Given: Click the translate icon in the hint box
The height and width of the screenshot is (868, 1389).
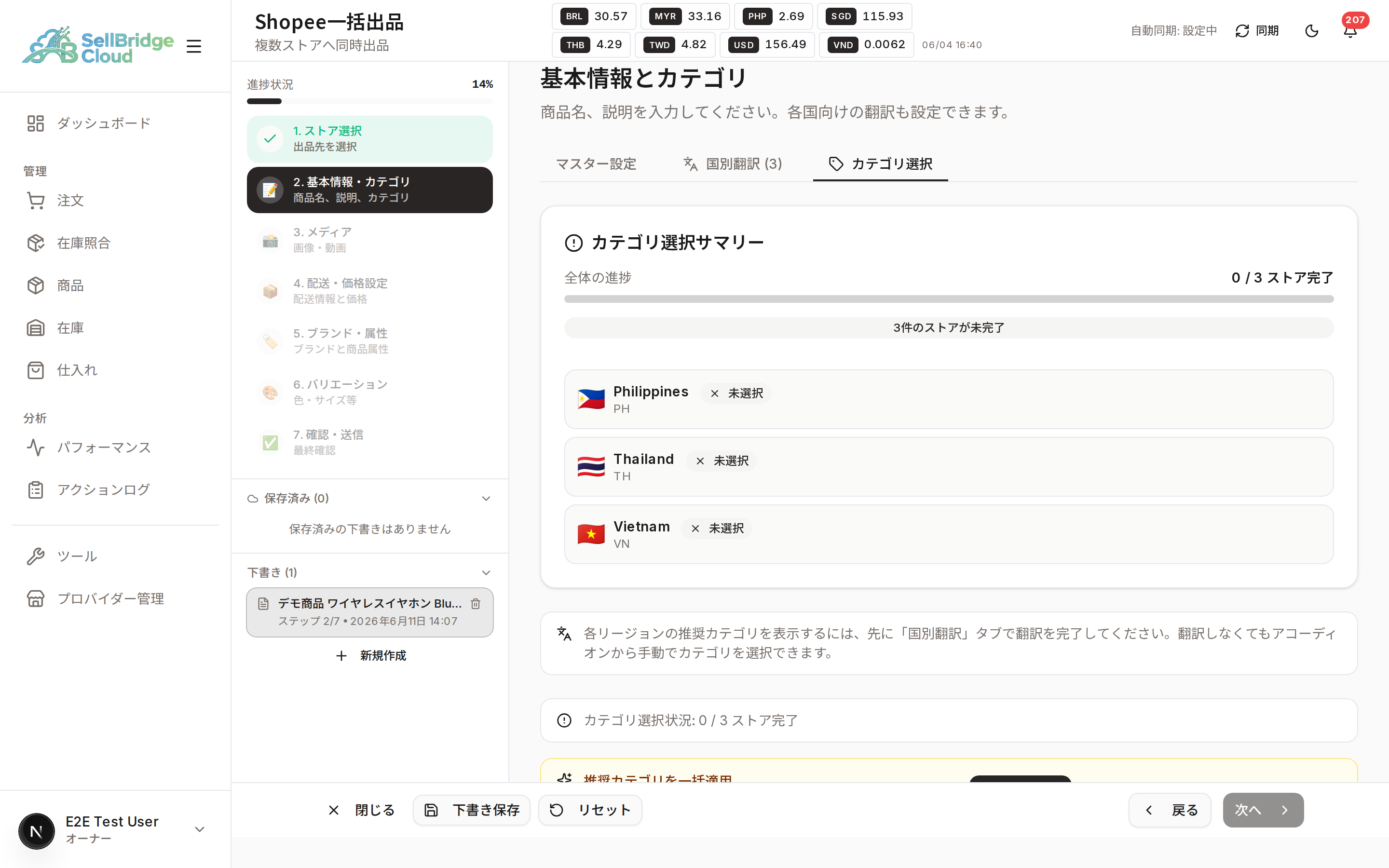Looking at the screenshot, I should coord(564,634).
